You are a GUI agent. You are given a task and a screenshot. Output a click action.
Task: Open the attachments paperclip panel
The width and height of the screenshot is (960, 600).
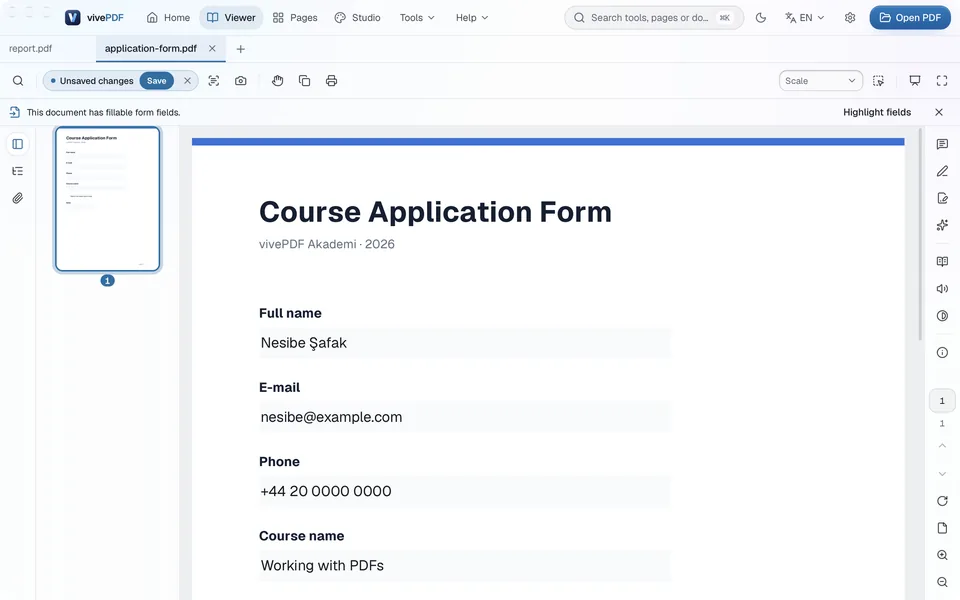[x=18, y=198]
